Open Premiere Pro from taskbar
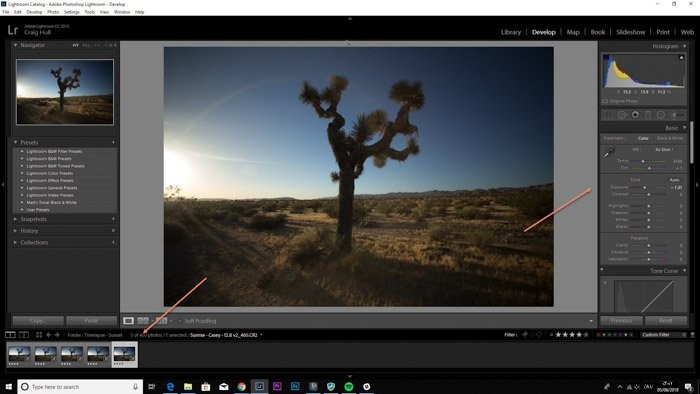 (277, 386)
